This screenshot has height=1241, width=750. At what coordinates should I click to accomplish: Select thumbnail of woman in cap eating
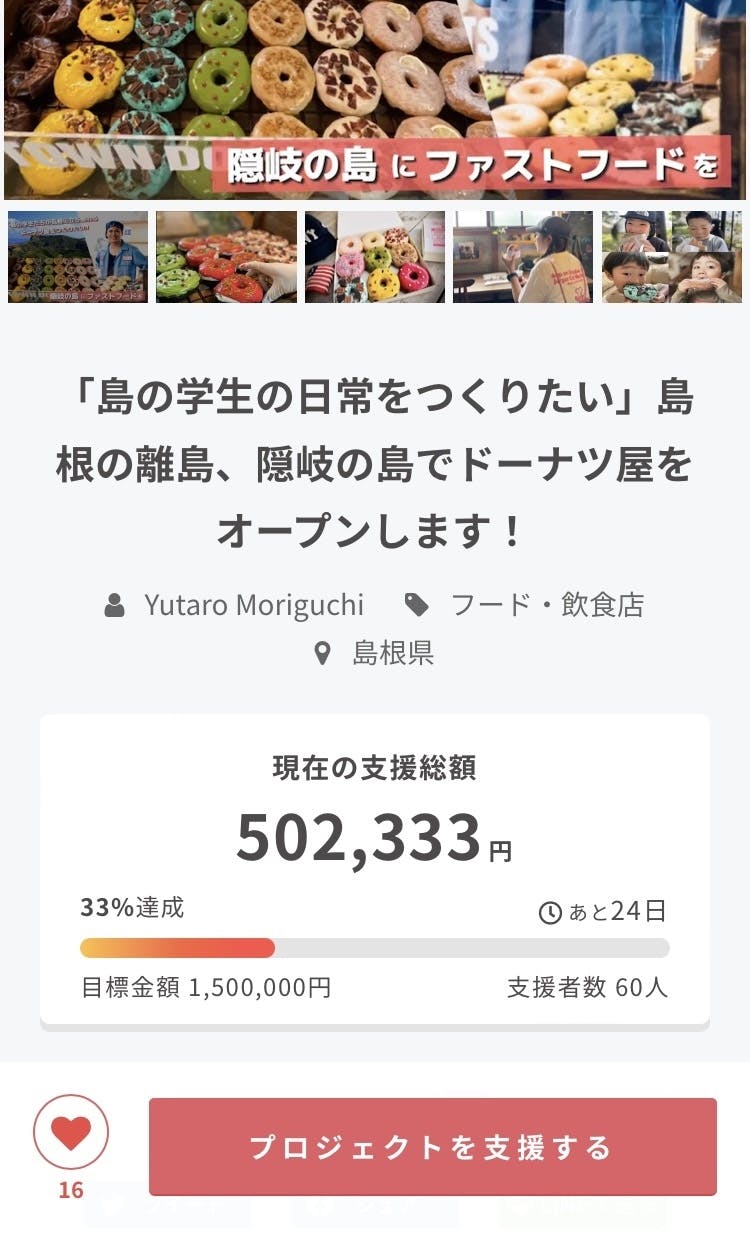pyautogui.click(x=523, y=257)
